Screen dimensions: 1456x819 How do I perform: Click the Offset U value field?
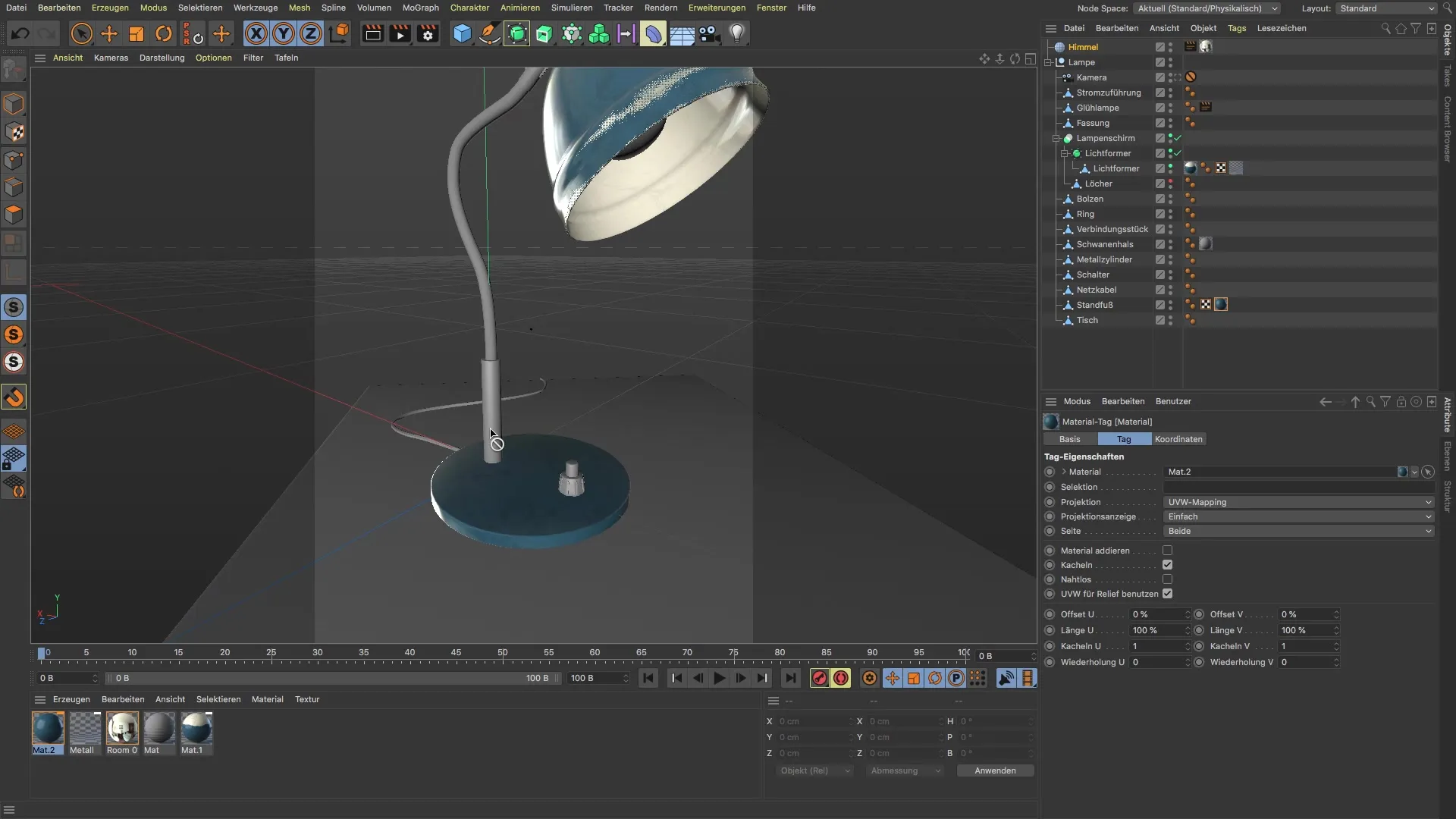pyautogui.click(x=1159, y=614)
